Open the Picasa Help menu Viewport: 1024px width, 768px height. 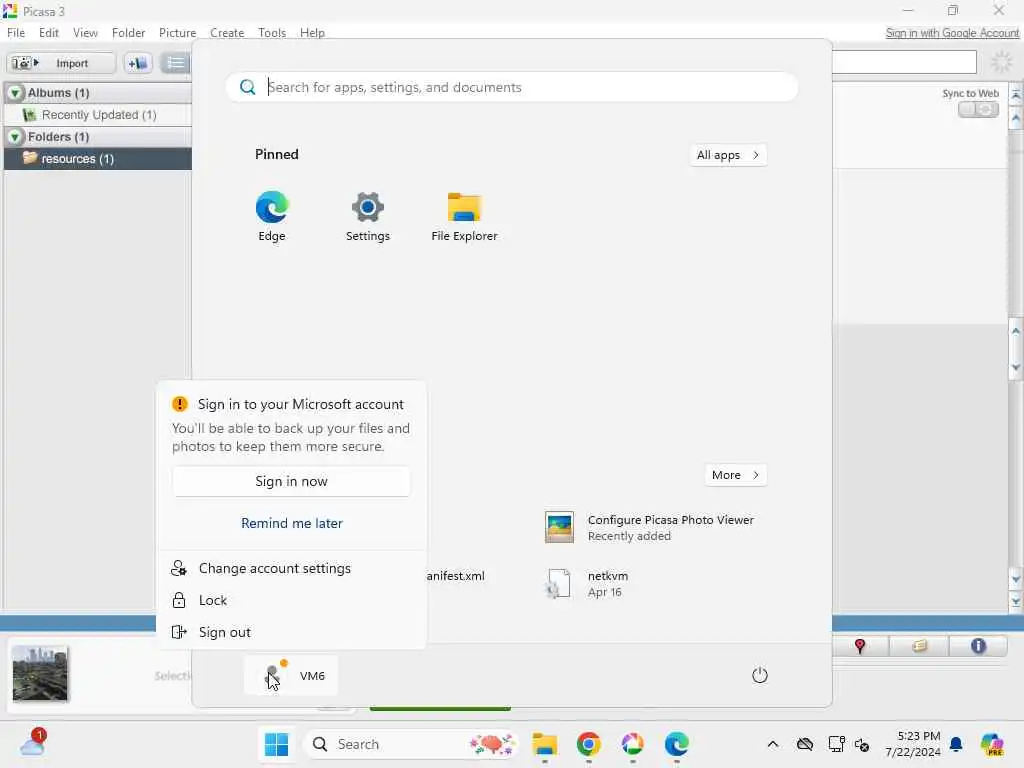point(312,33)
